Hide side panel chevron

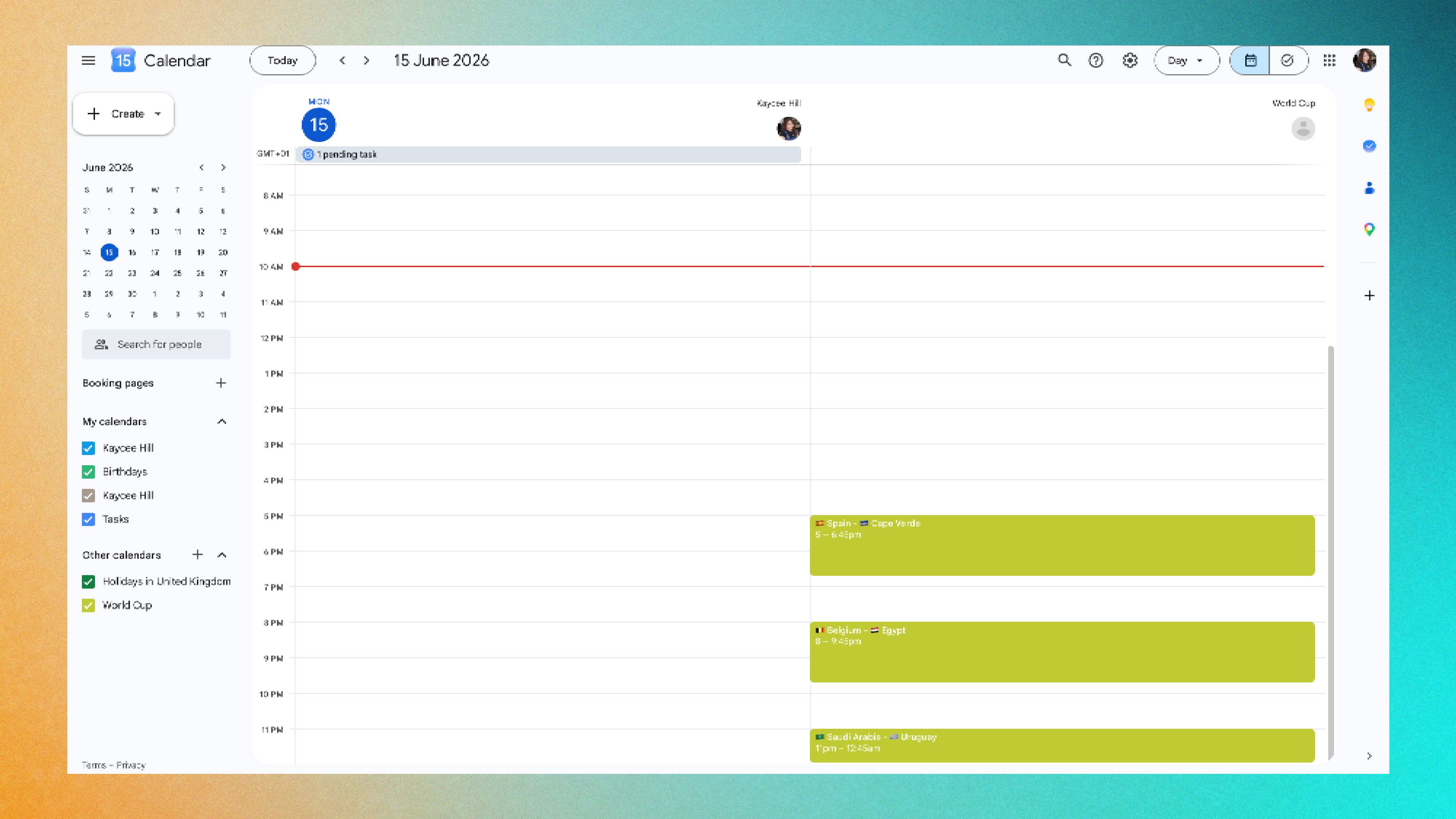click(x=1369, y=756)
